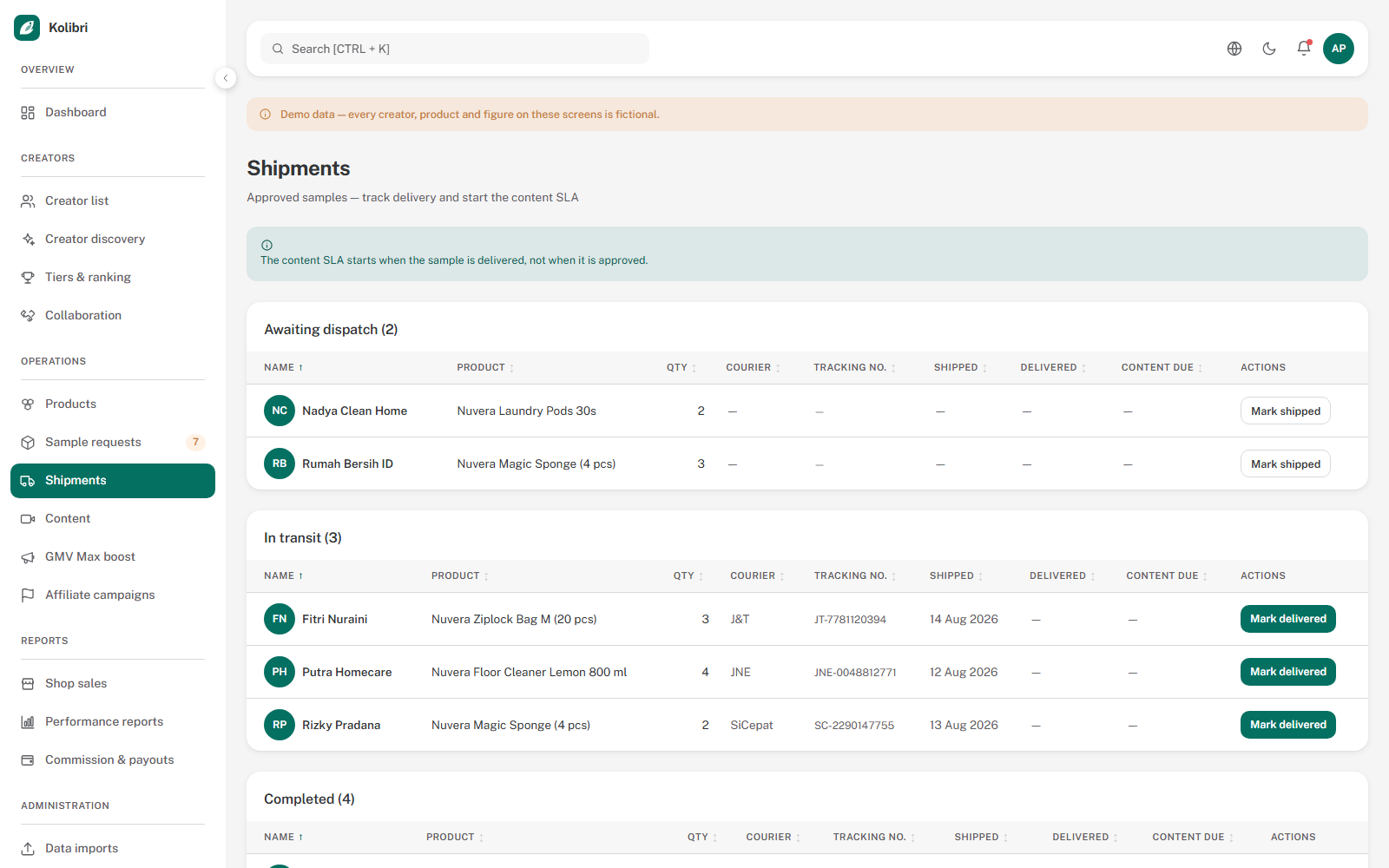The height and width of the screenshot is (868, 1389).
Task: Click the GMV Max boost megaphone icon
Action: (28, 557)
